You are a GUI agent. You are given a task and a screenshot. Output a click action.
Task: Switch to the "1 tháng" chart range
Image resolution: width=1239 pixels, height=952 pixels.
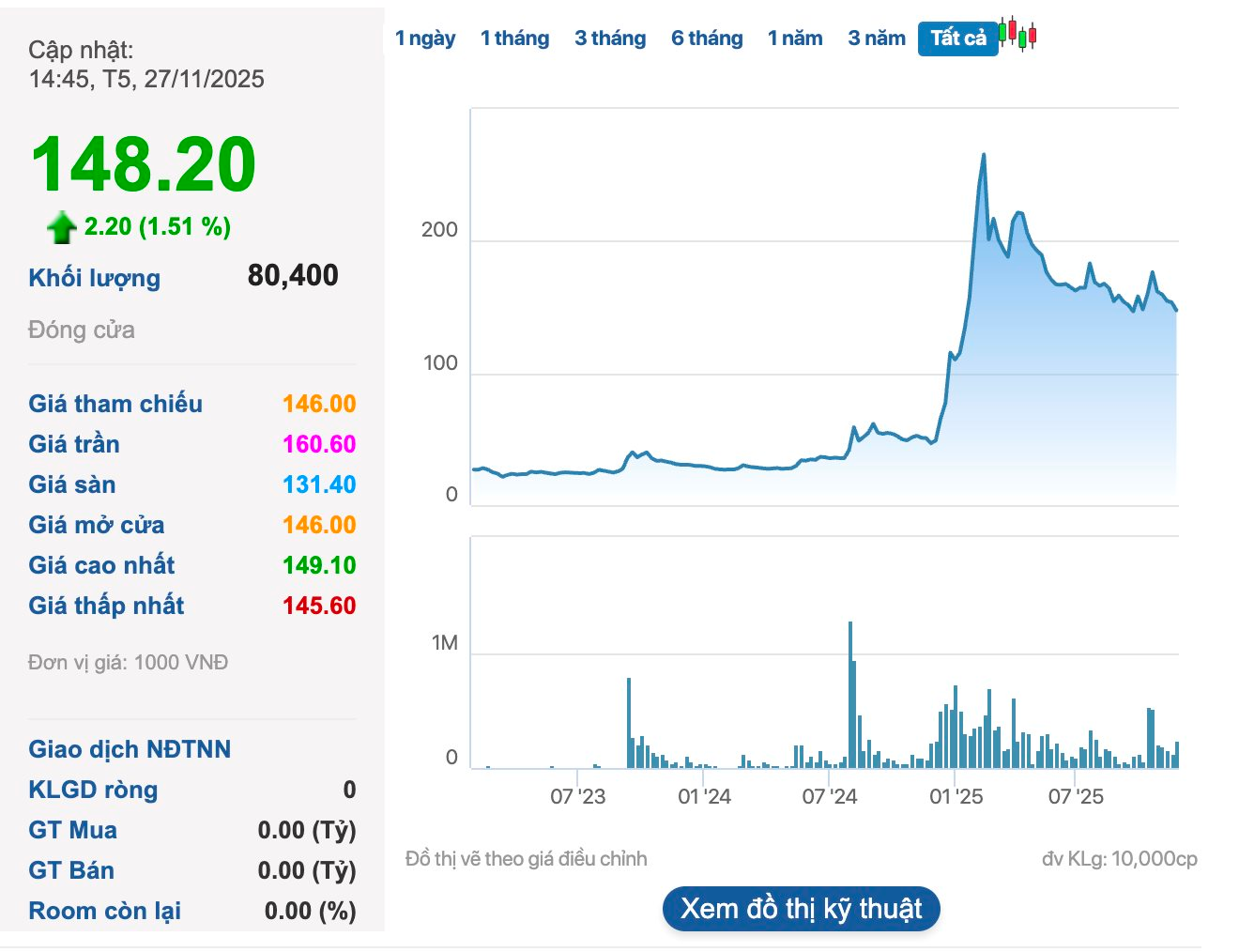coord(514,38)
